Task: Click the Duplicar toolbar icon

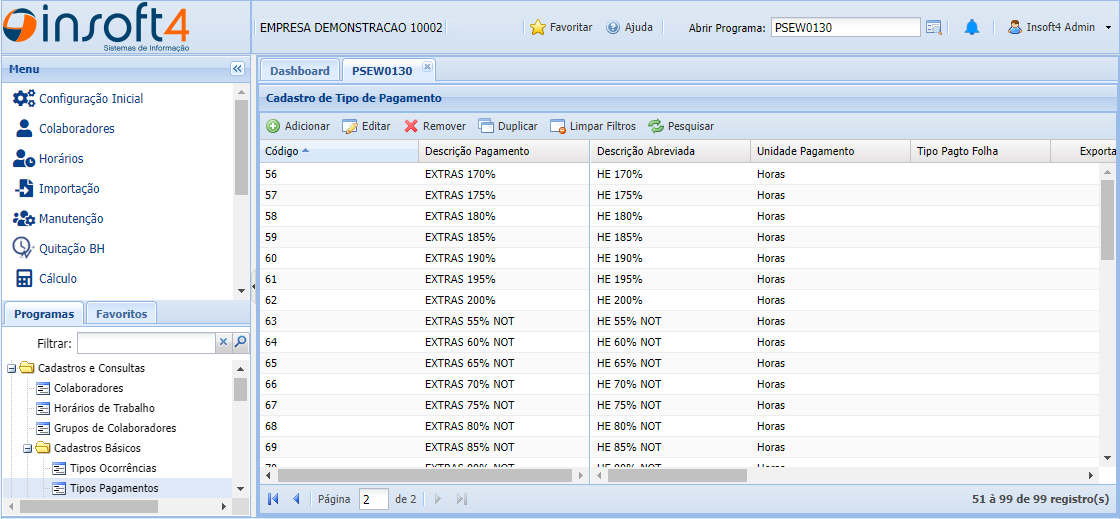Action: point(486,126)
